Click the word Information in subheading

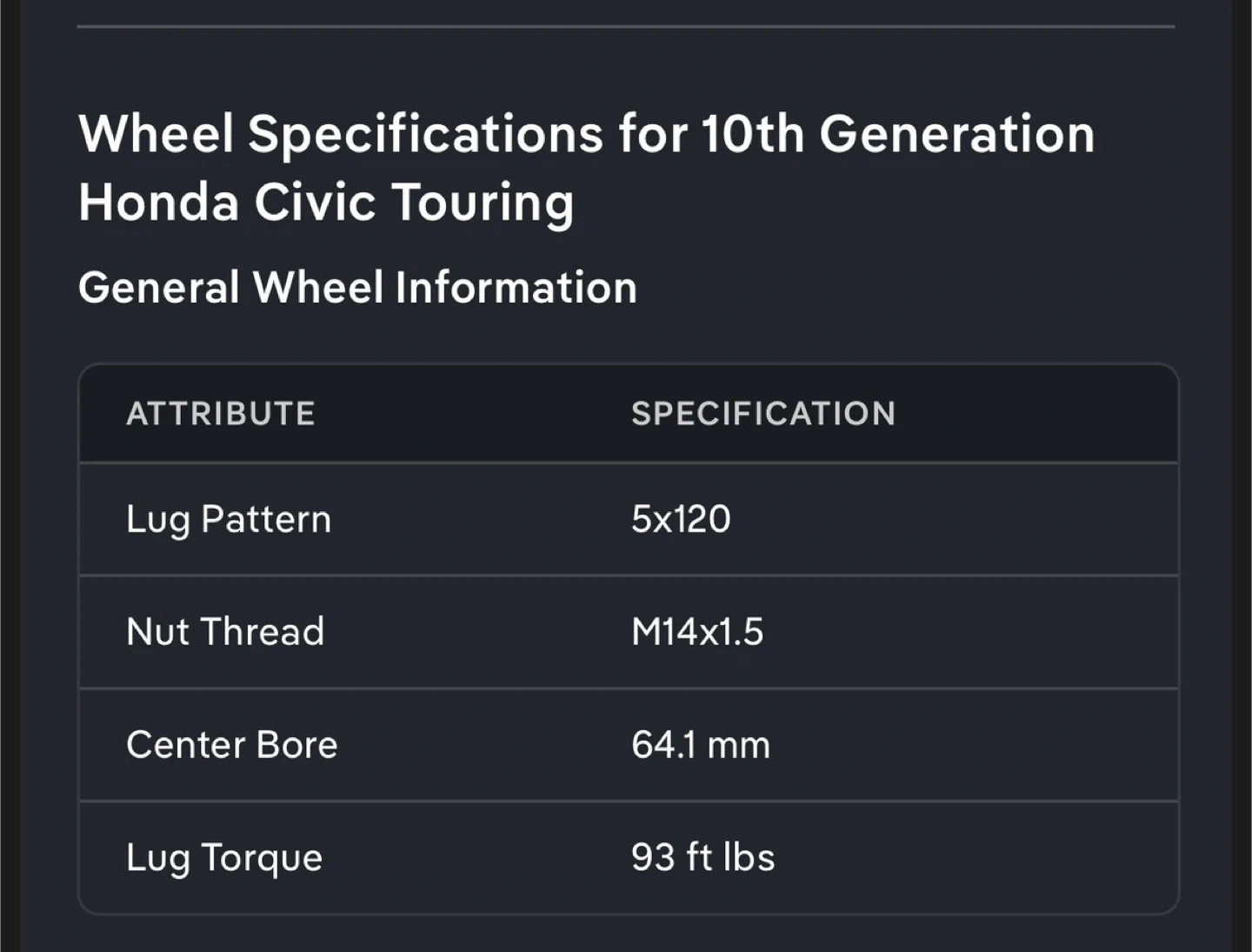516,288
